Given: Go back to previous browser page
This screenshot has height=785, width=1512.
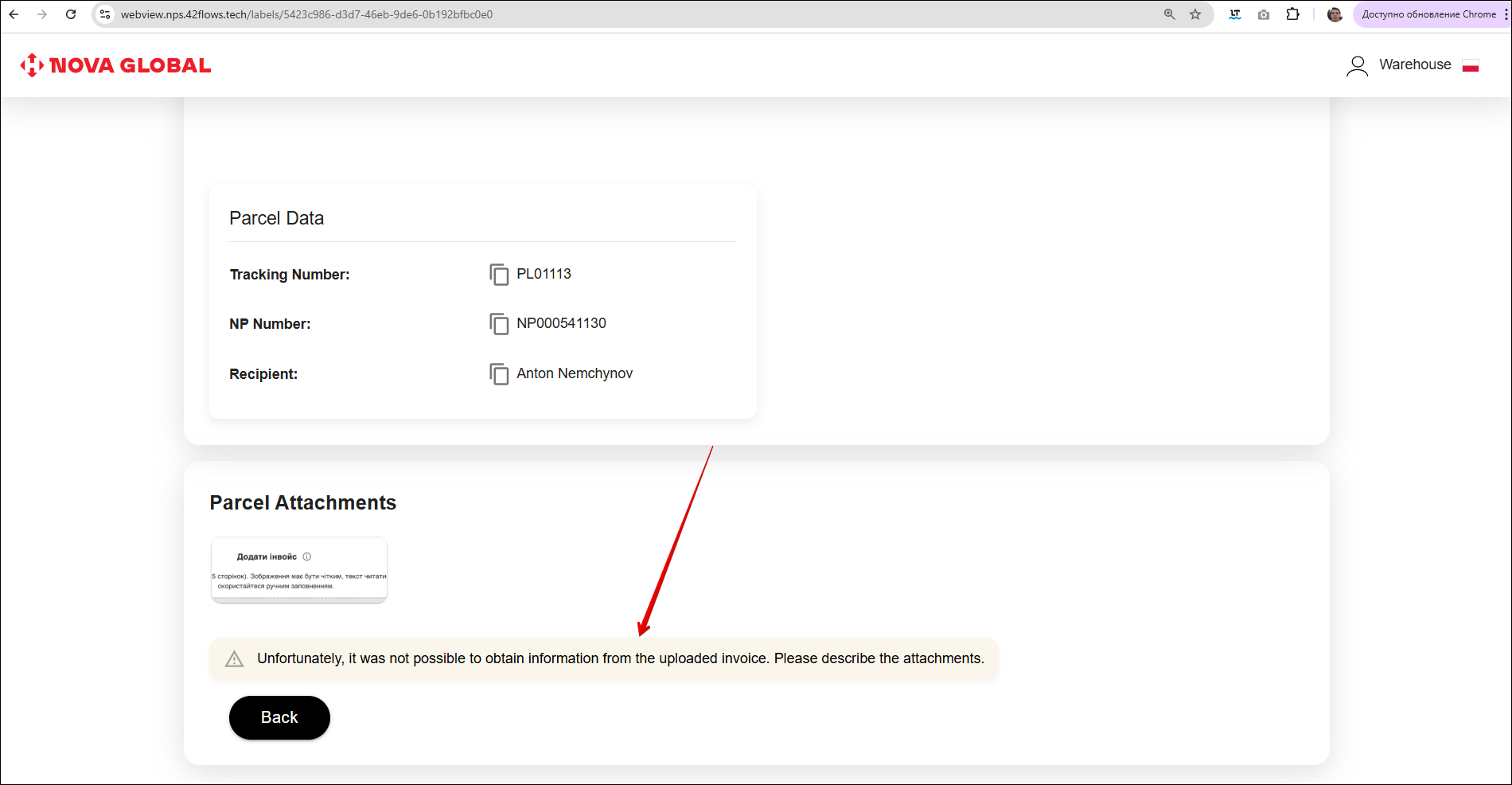Looking at the screenshot, I should [14, 14].
